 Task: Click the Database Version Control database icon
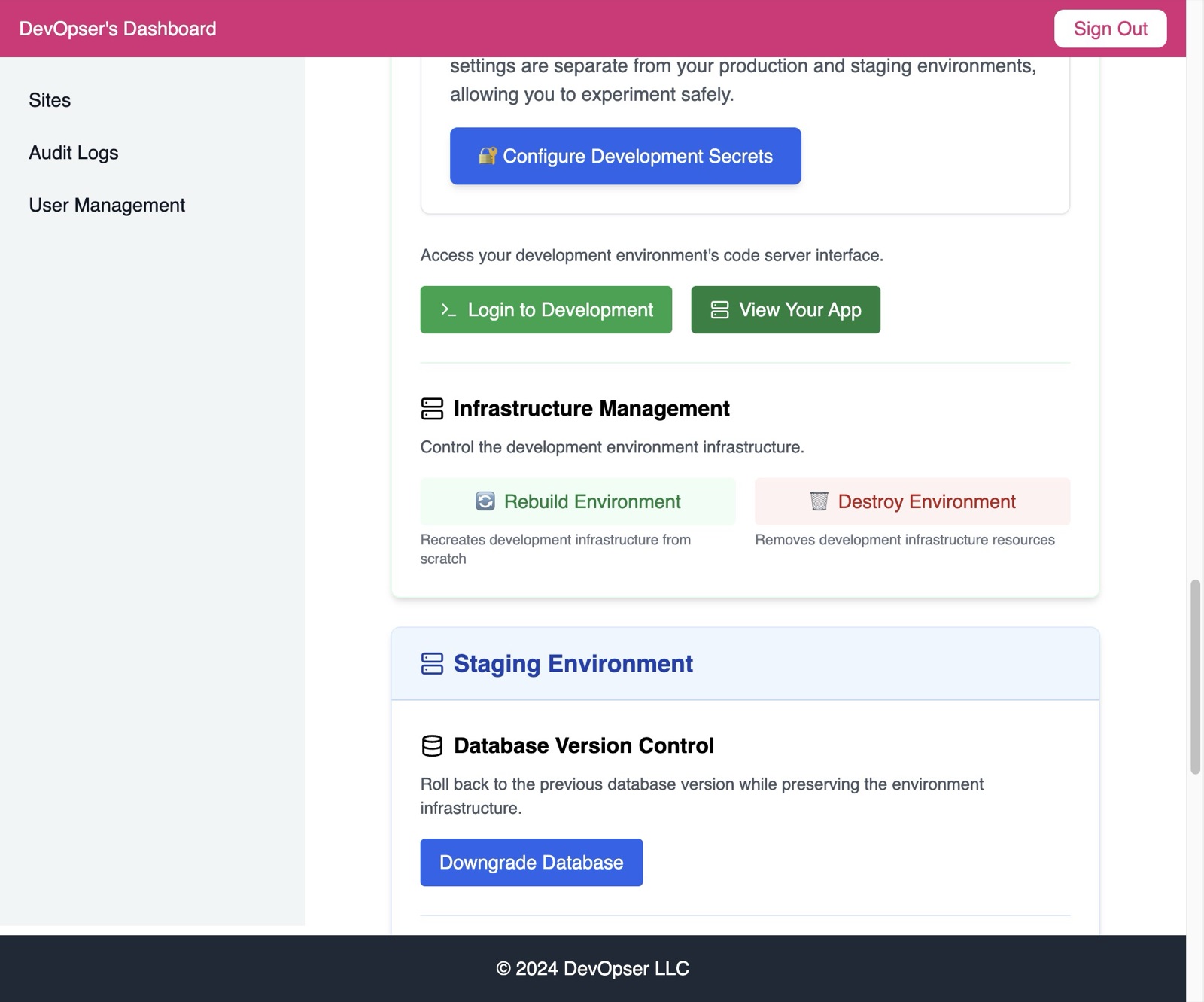click(432, 746)
